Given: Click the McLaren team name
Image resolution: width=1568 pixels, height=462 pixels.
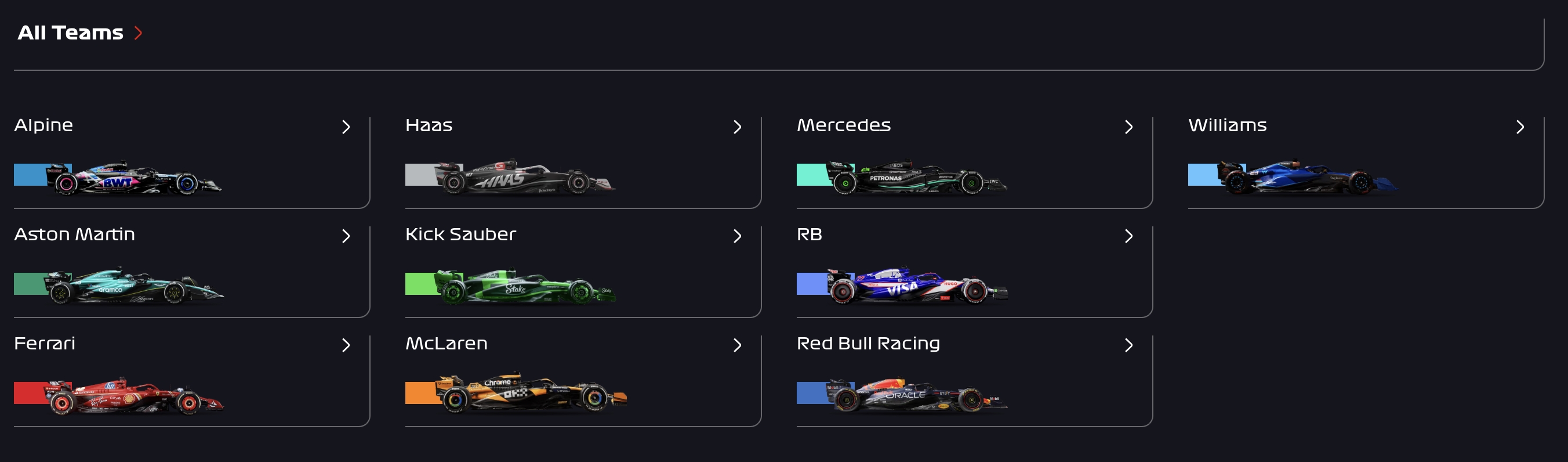Looking at the screenshot, I should point(446,344).
